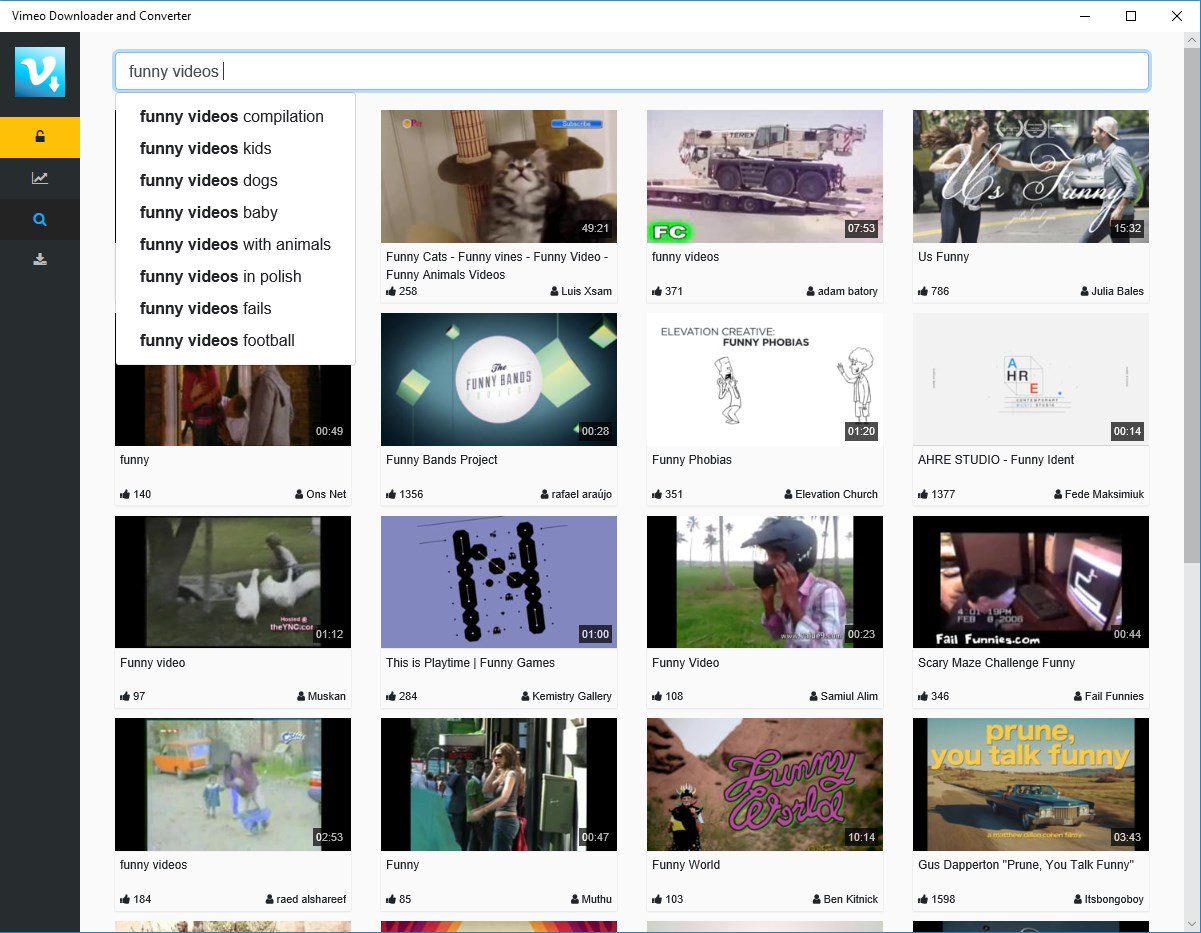Open the Funny Phobias thumbnail
The height and width of the screenshot is (933, 1201).
pyautogui.click(x=765, y=379)
